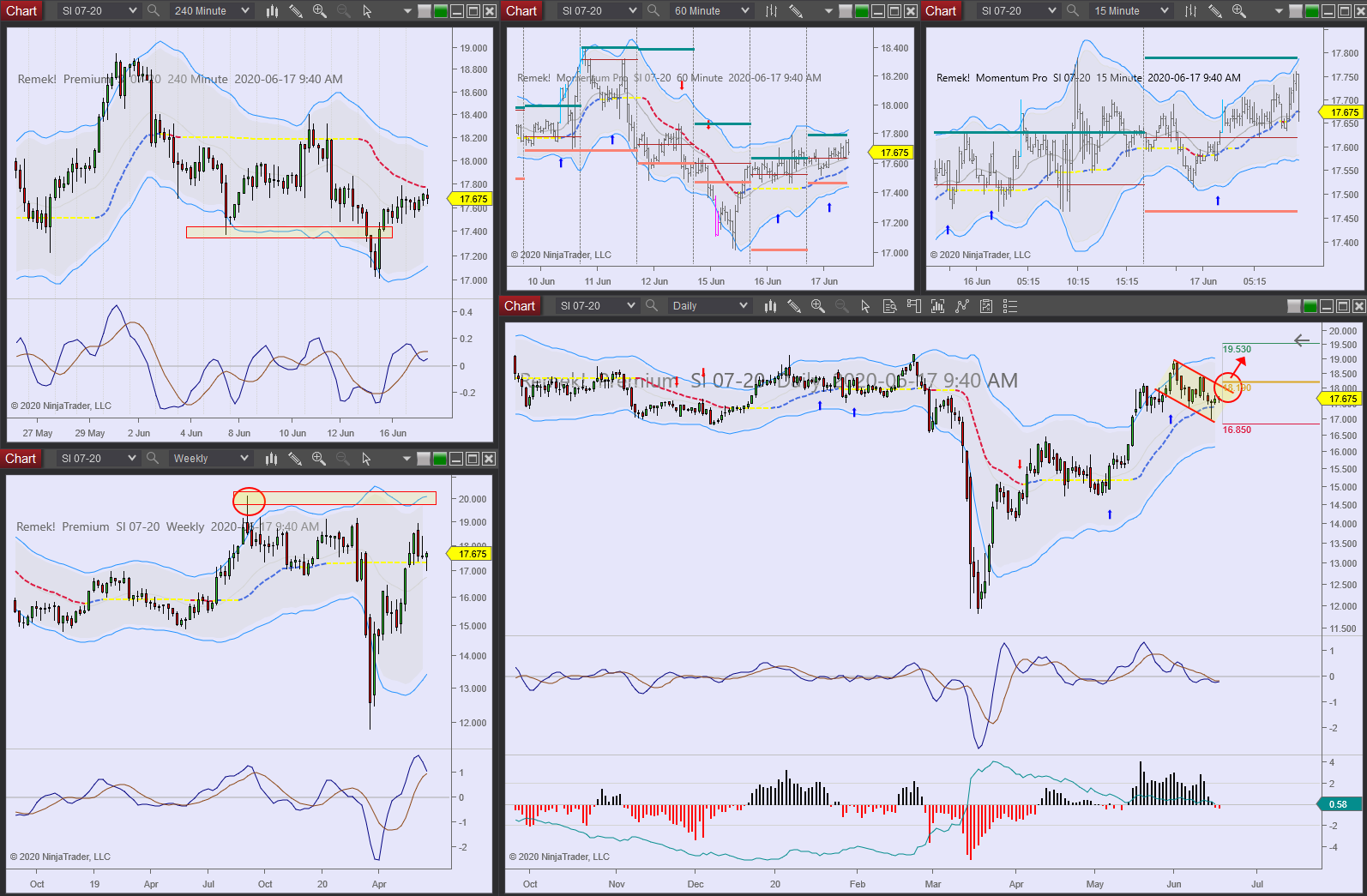This screenshot has height=896, width=1367.
Task: Open the 15 Minute interval dropdown
Action: 1131,11
